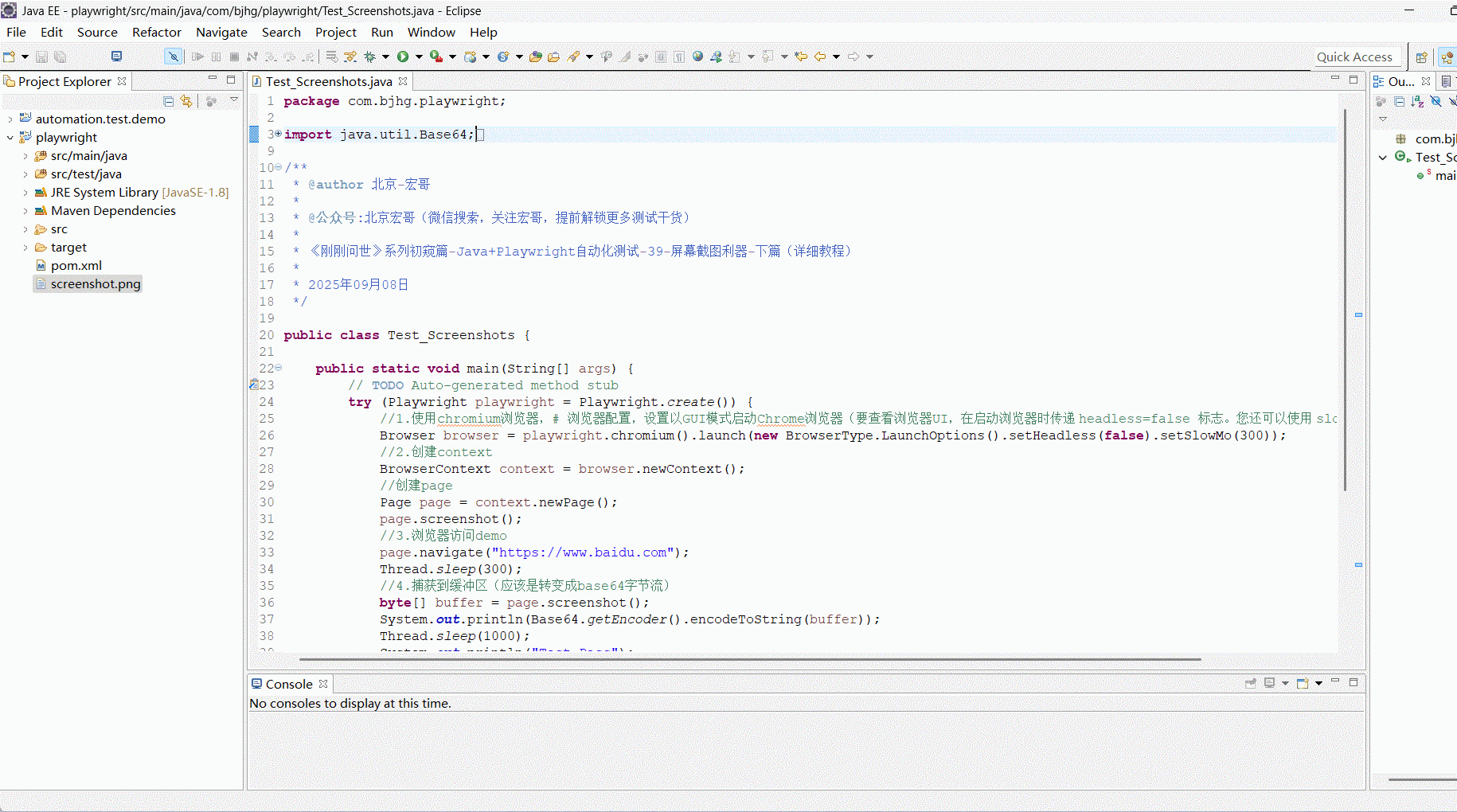Screen dimensions: 1457x812
Task: Select the Console tab
Action: (x=289, y=684)
